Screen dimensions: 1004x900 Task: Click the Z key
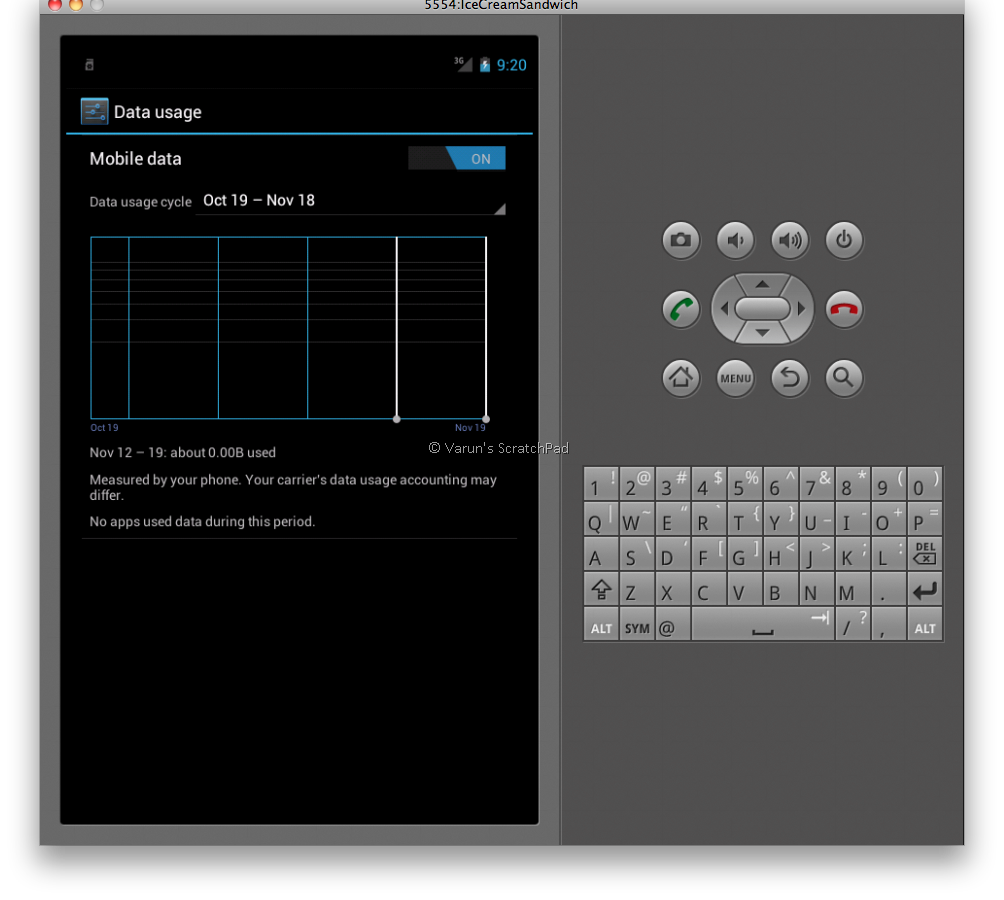click(636, 590)
